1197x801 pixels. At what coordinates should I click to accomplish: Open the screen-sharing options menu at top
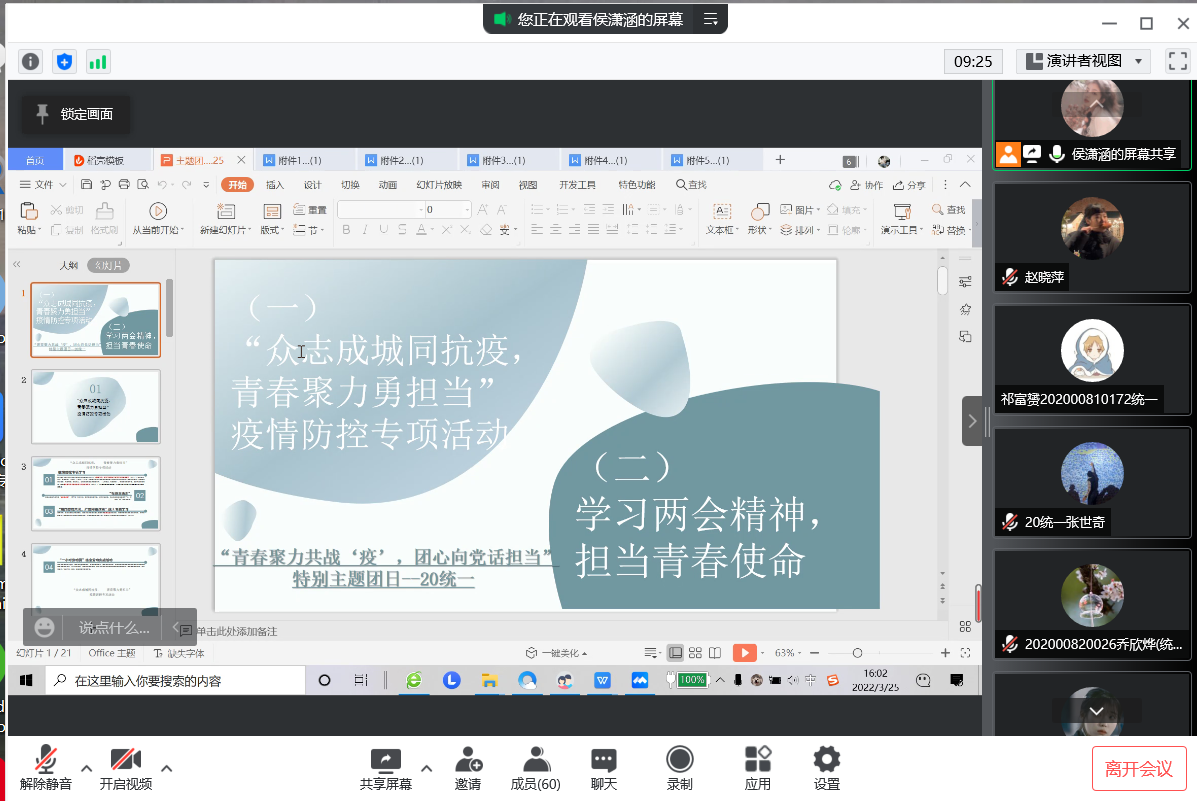(x=711, y=19)
